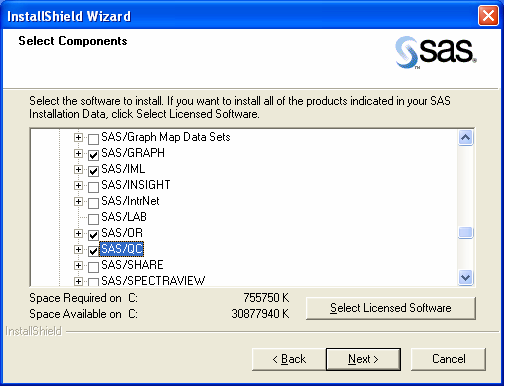Go back with the Back button
505x387 pixels.
tap(289, 359)
